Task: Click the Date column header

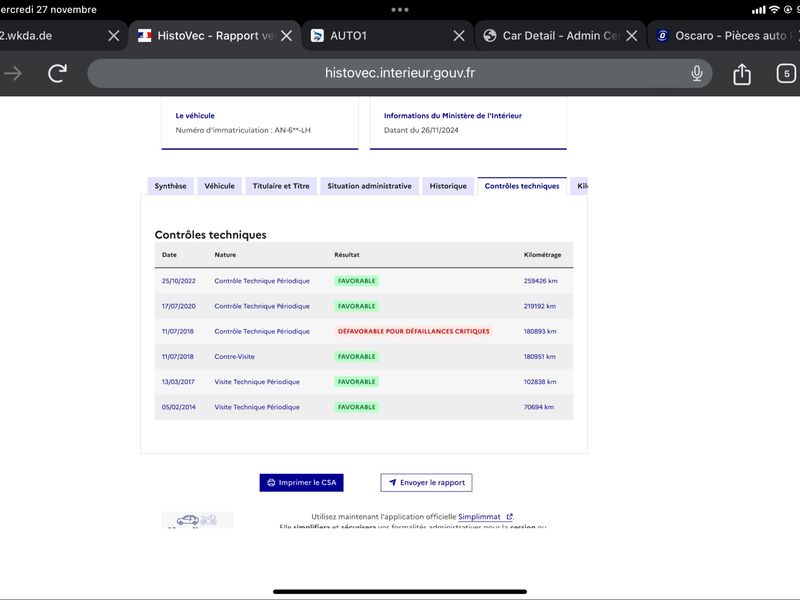Action: tap(169, 255)
